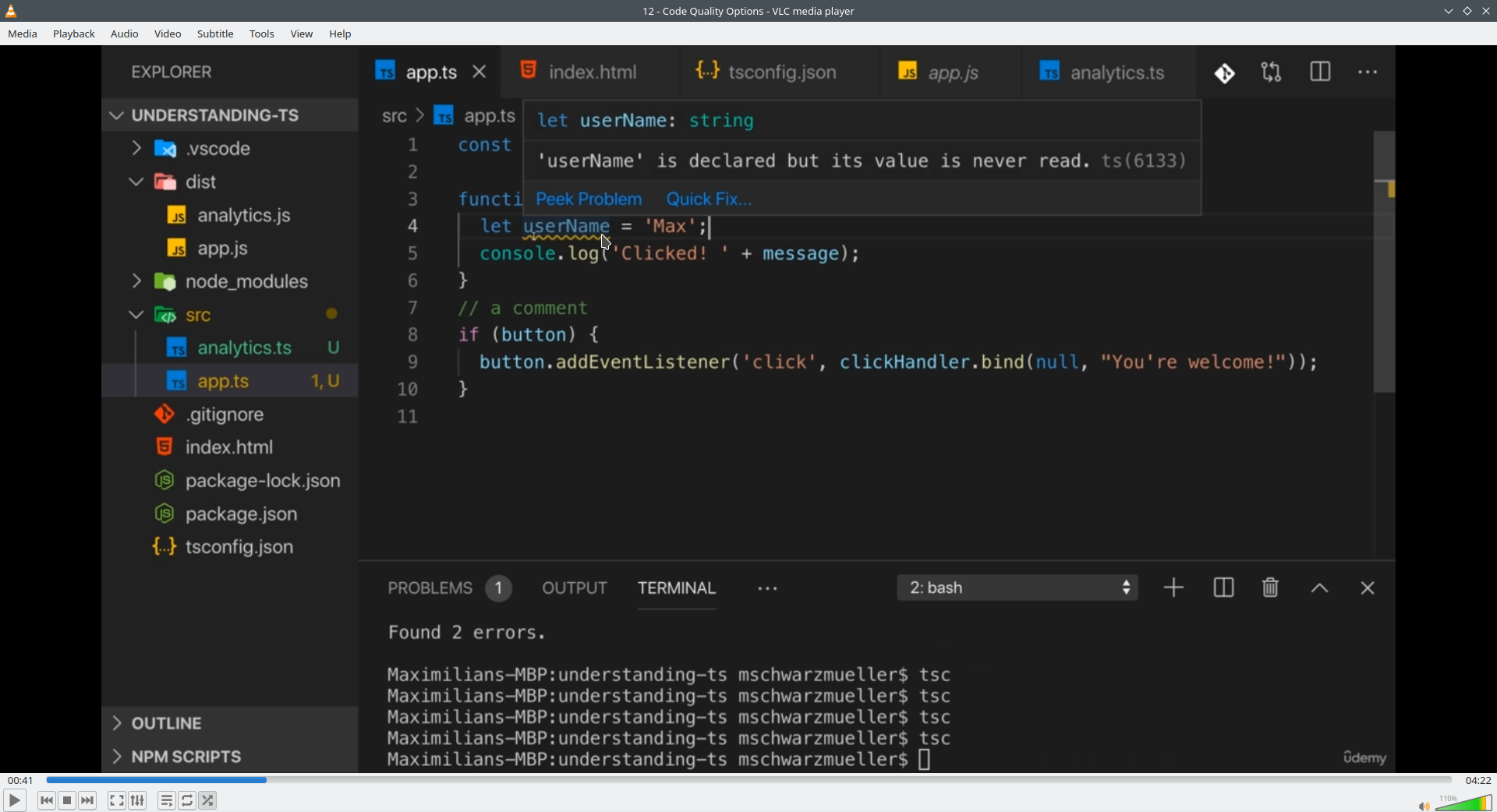Screen dimensions: 1497x812
Task: Open the terminal selector dropdown showing 2: bash
Action: (x=1017, y=588)
